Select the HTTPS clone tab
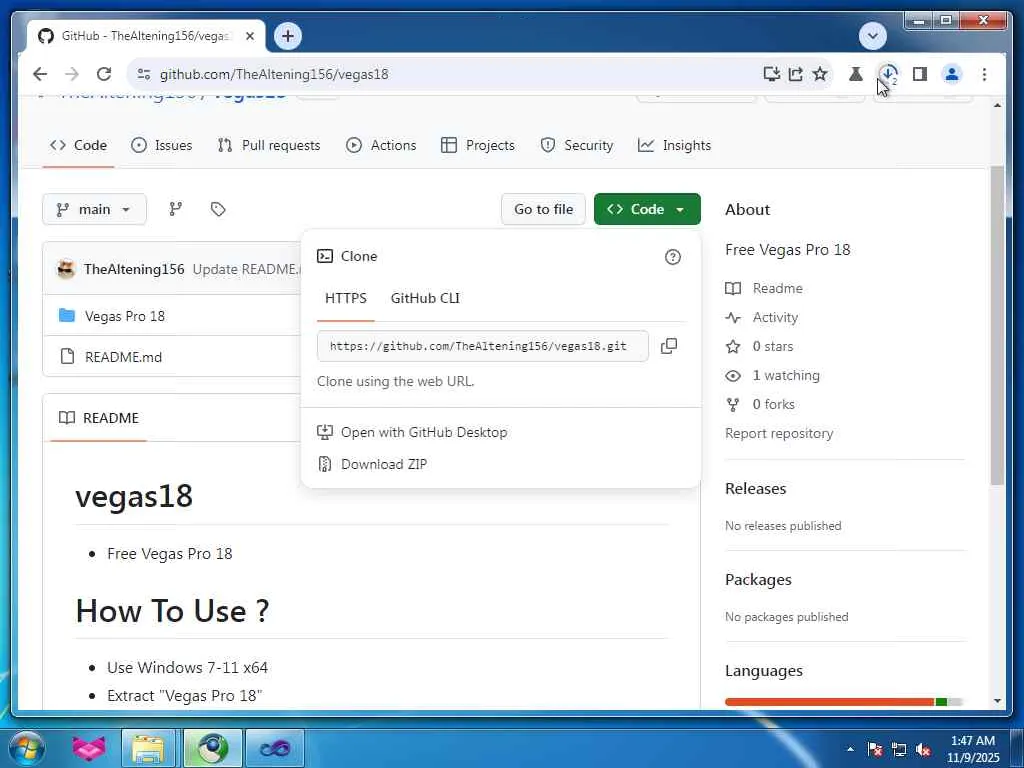 pyautogui.click(x=345, y=298)
